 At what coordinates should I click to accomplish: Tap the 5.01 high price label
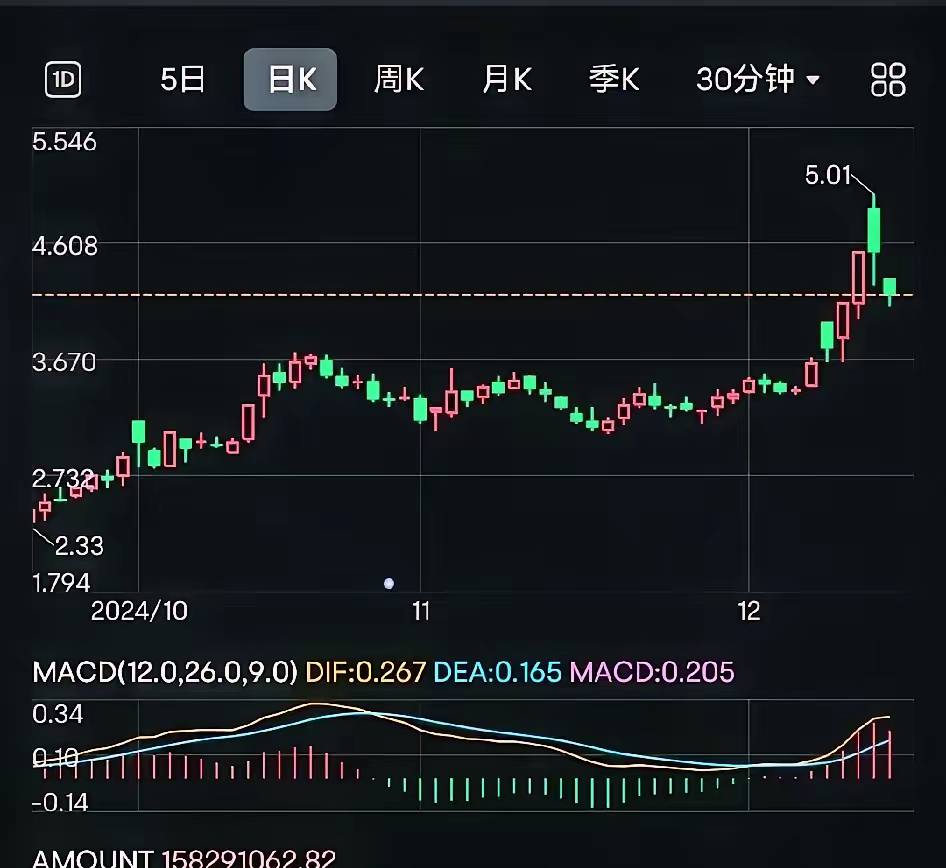tap(827, 176)
